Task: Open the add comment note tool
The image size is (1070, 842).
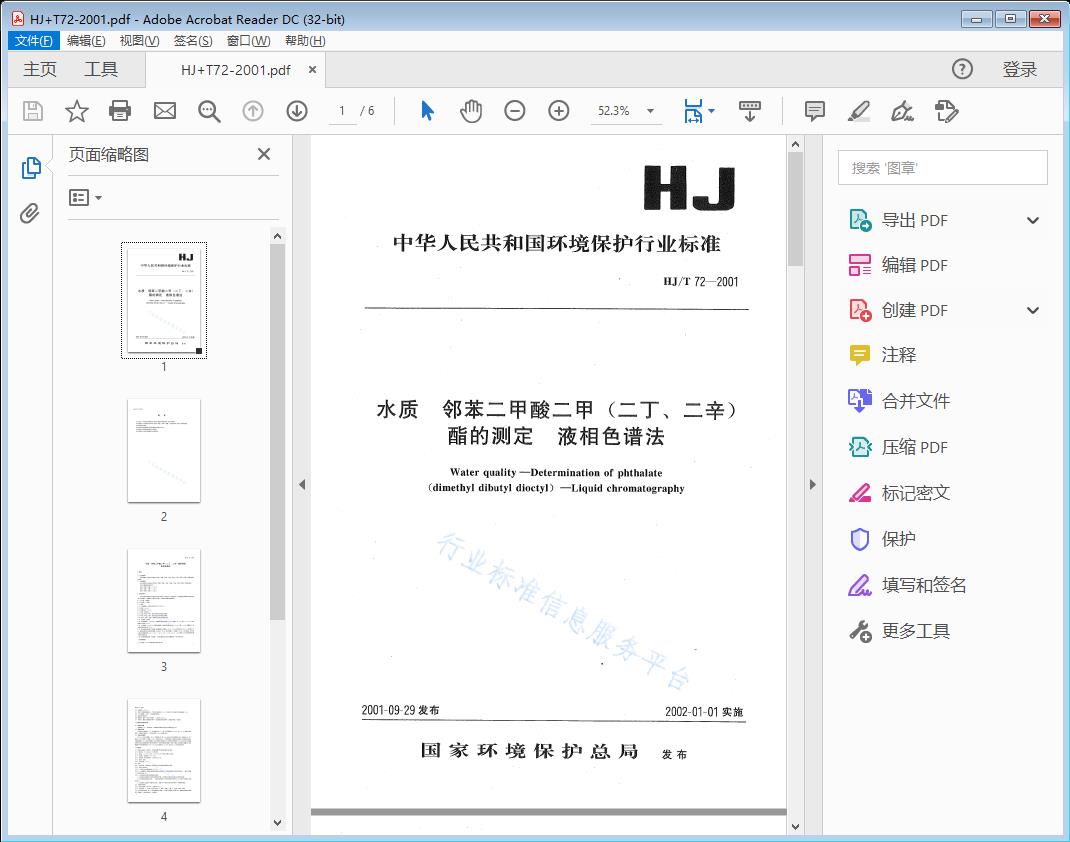Action: [815, 111]
